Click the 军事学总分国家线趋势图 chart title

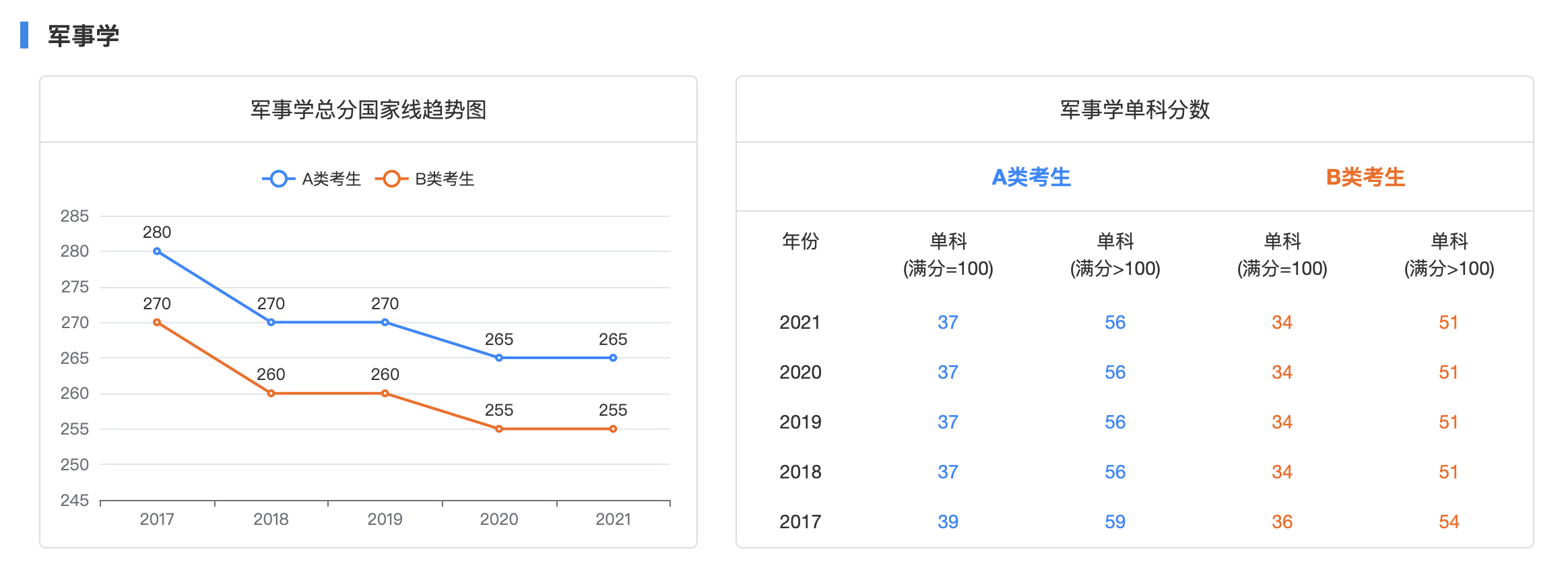point(368,110)
